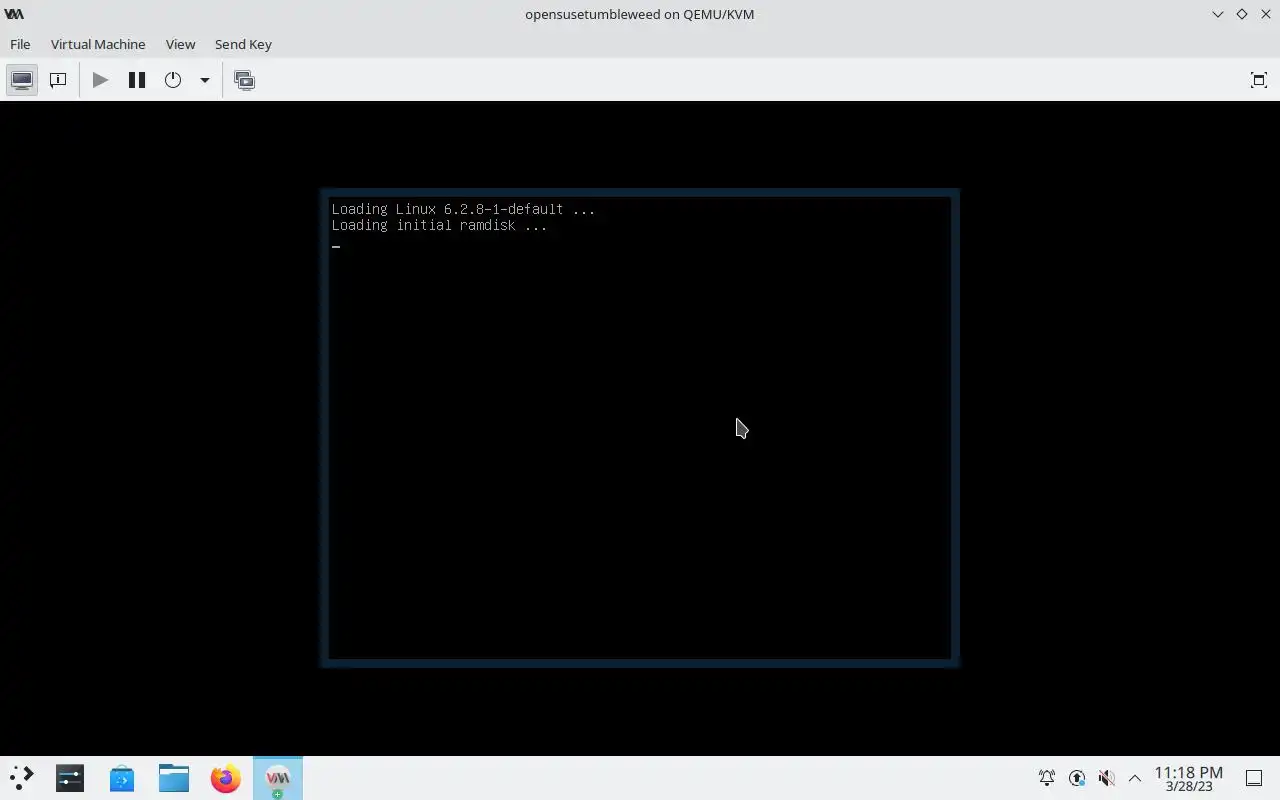Open Discover software center from taskbar
The image size is (1280, 800).
(x=122, y=778)
